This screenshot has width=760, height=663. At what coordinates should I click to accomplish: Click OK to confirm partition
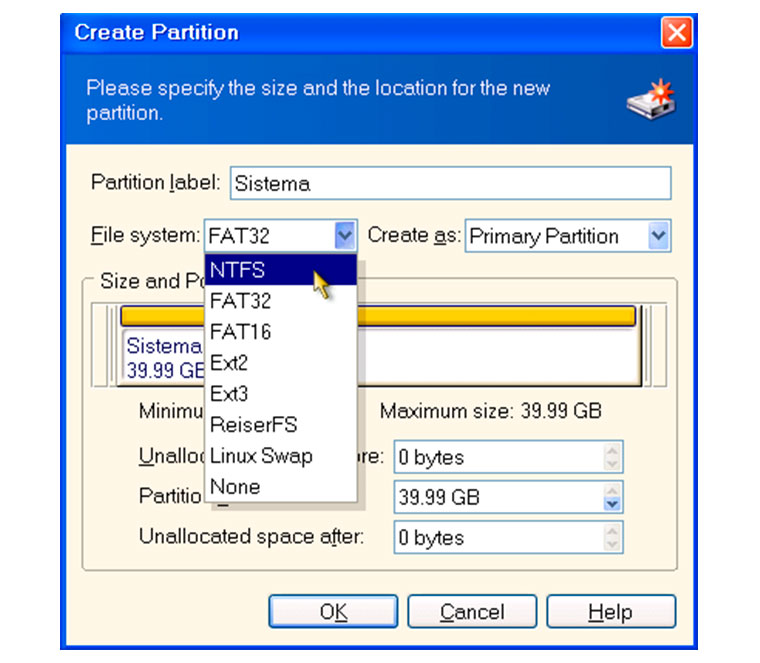(x=333, y=612)
